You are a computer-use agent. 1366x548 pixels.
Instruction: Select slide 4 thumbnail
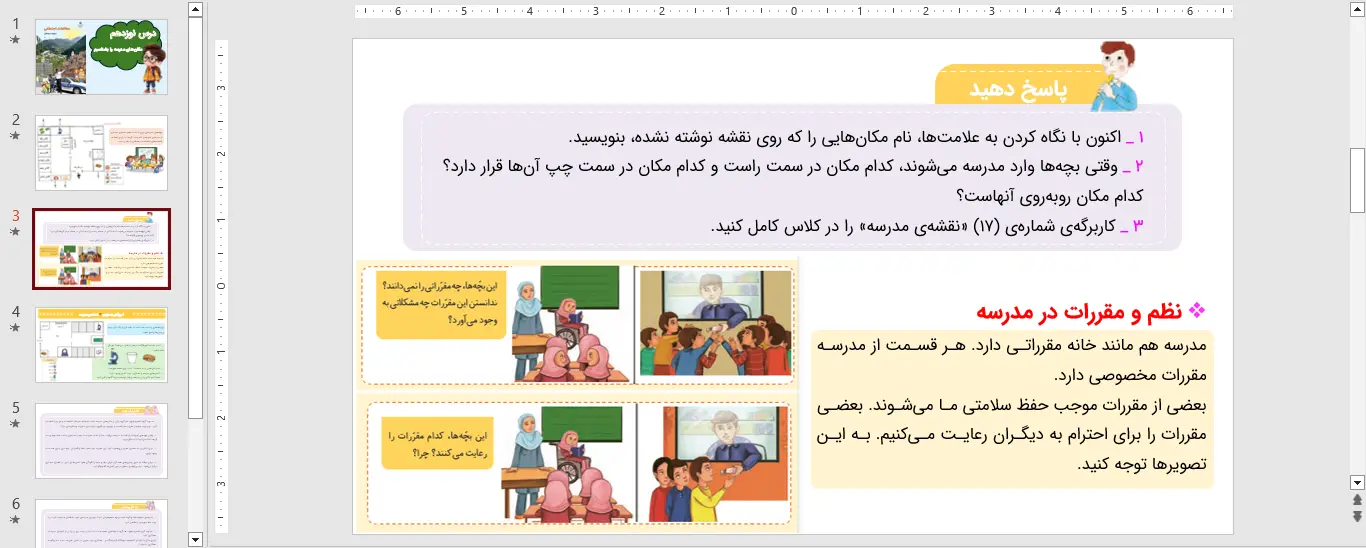(101, 344)
